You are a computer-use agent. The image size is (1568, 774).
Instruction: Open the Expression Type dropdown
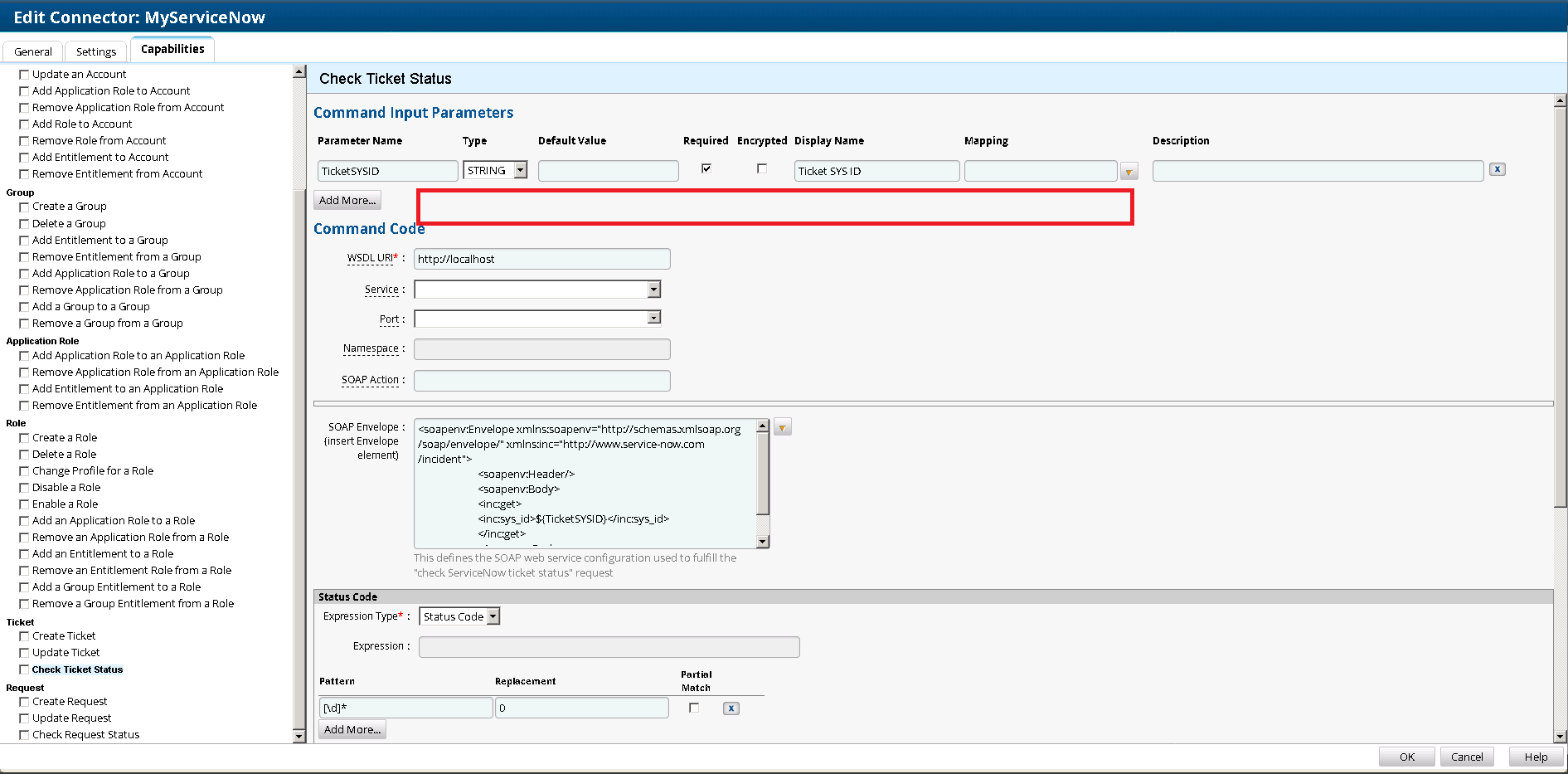[493, 616]
